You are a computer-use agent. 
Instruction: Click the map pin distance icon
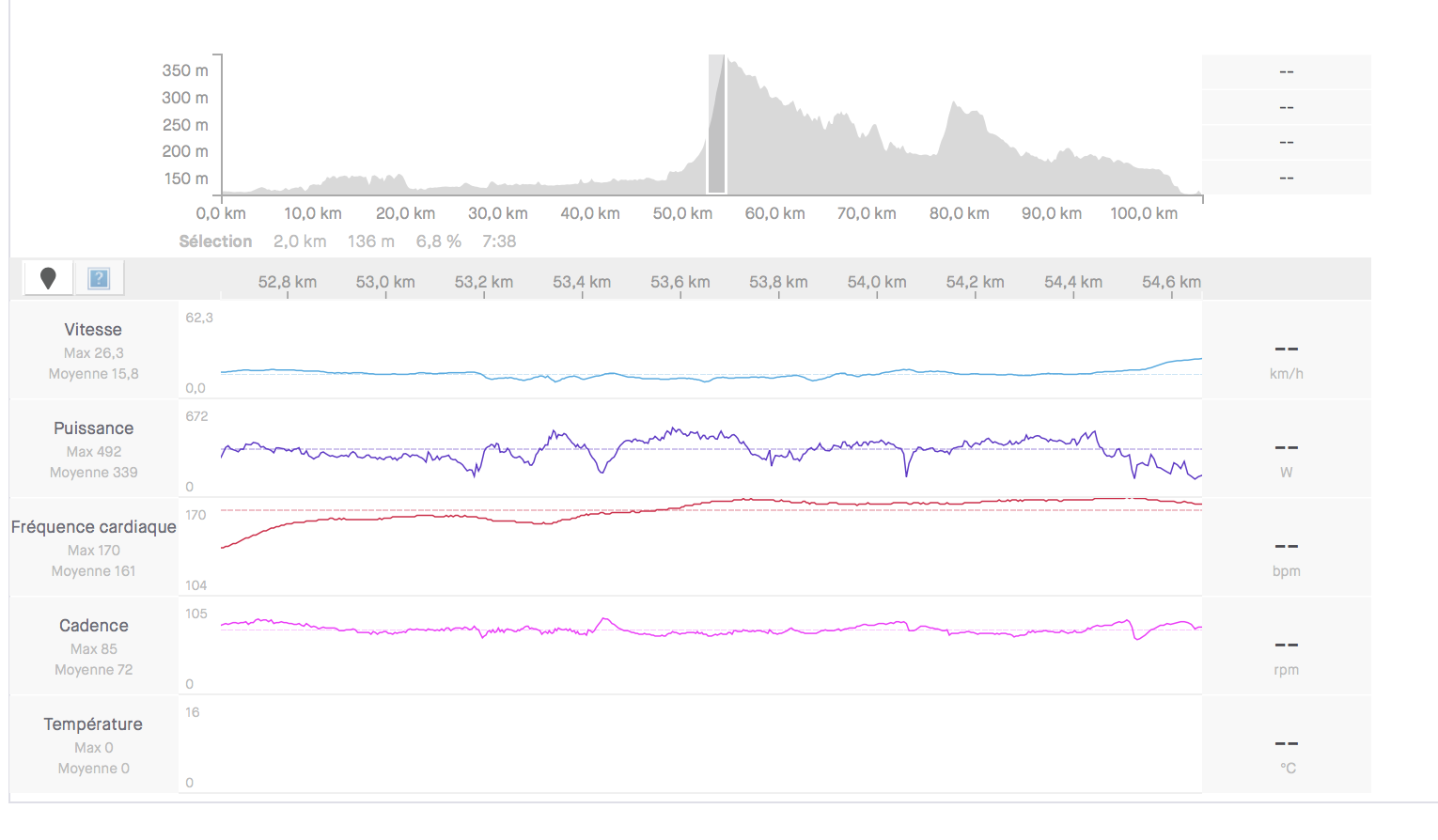pos(48,278)
